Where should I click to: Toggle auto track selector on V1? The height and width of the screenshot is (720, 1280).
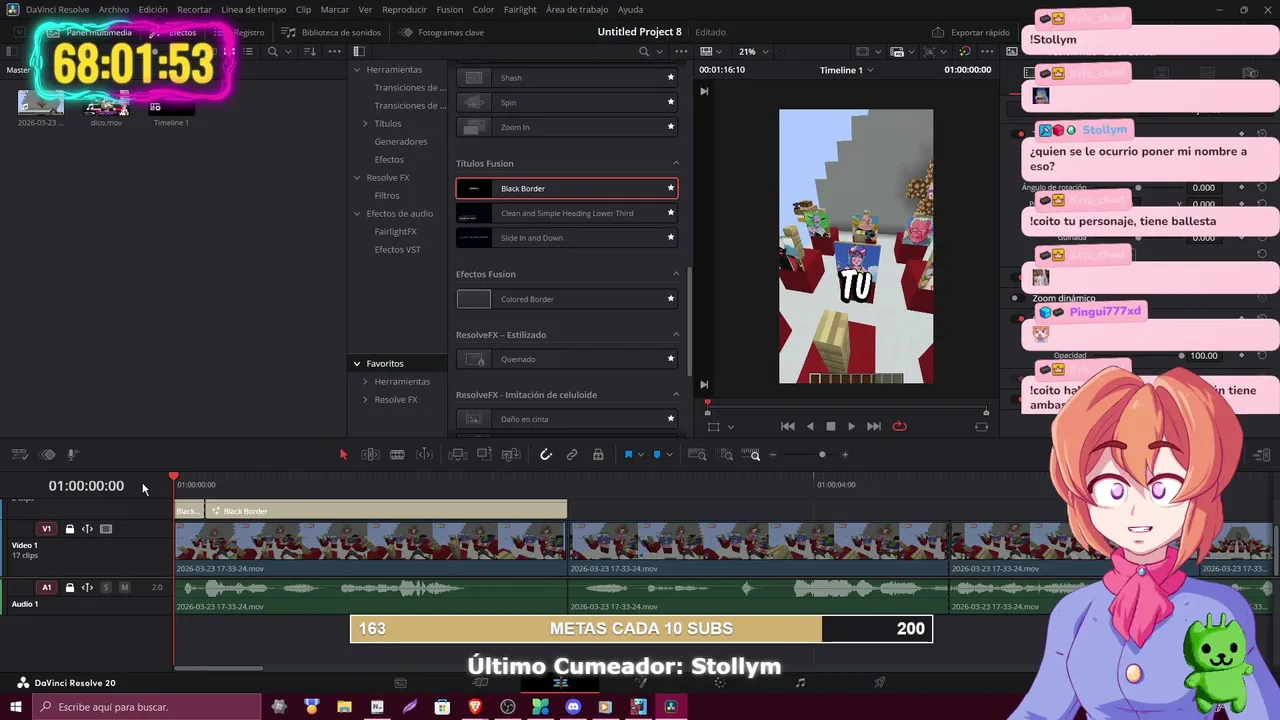click(x=87, y=529)
